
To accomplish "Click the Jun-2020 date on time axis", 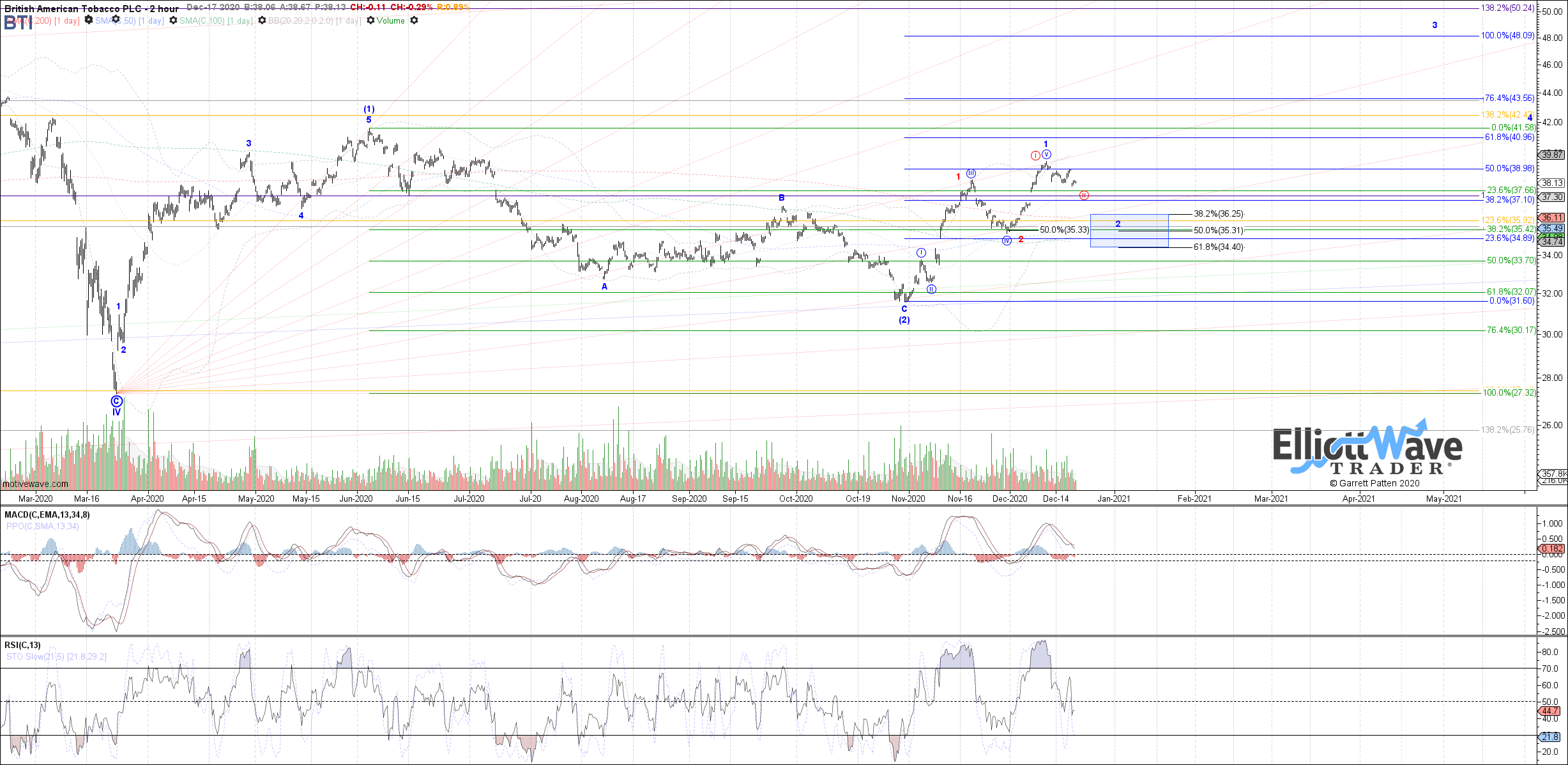I will tap(356, 499).
